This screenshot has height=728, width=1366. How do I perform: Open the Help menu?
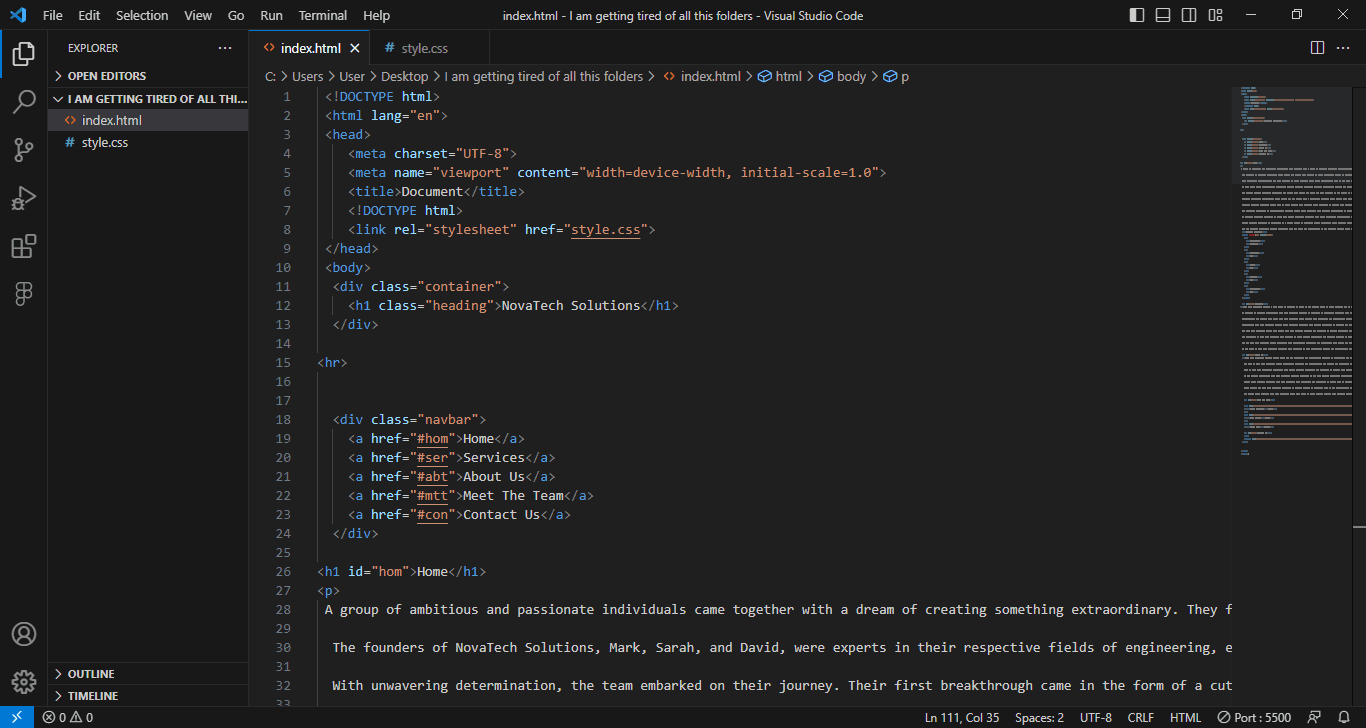(x=377, y=15)
